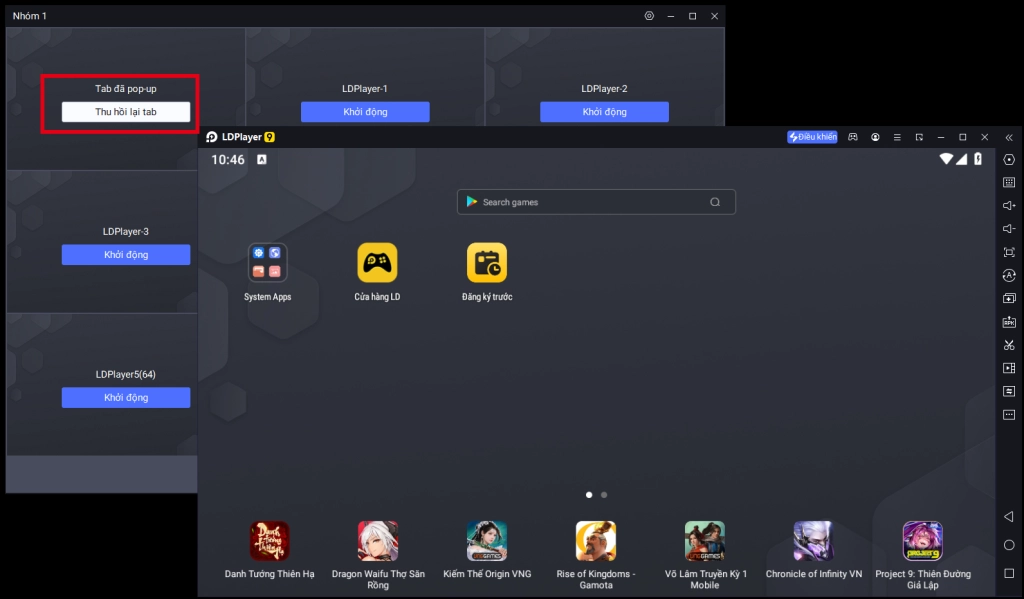Click the Wi-Fi status icon
The width and height of the screenshot is (1024, 599).
pos(946,159)
